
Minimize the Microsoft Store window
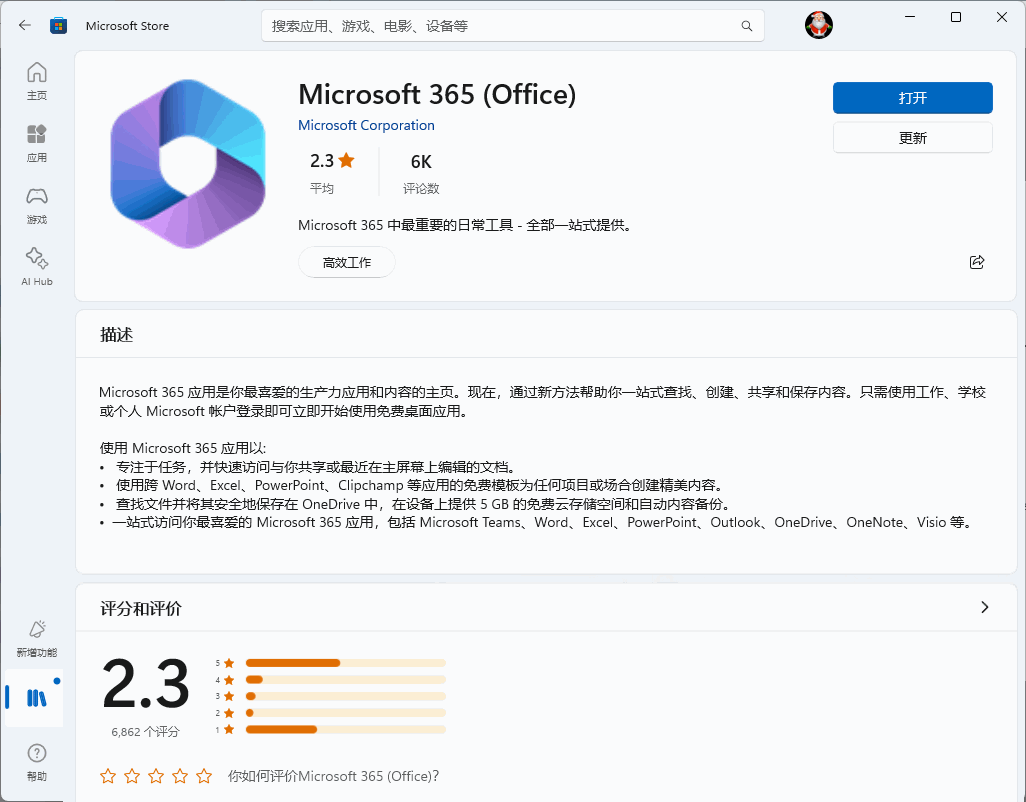pyautogui.click(x=910, y=17)
